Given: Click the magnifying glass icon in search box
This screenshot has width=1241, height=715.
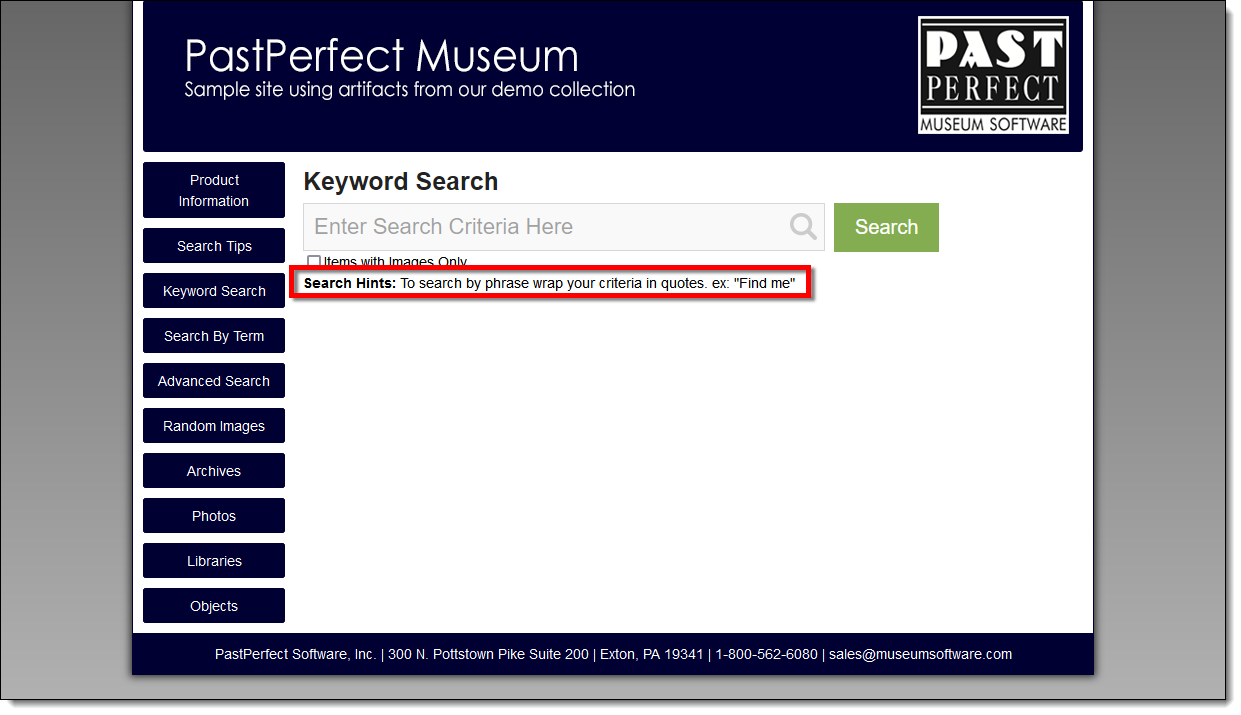Looking at the screenshot, I should tap(803, 227).
